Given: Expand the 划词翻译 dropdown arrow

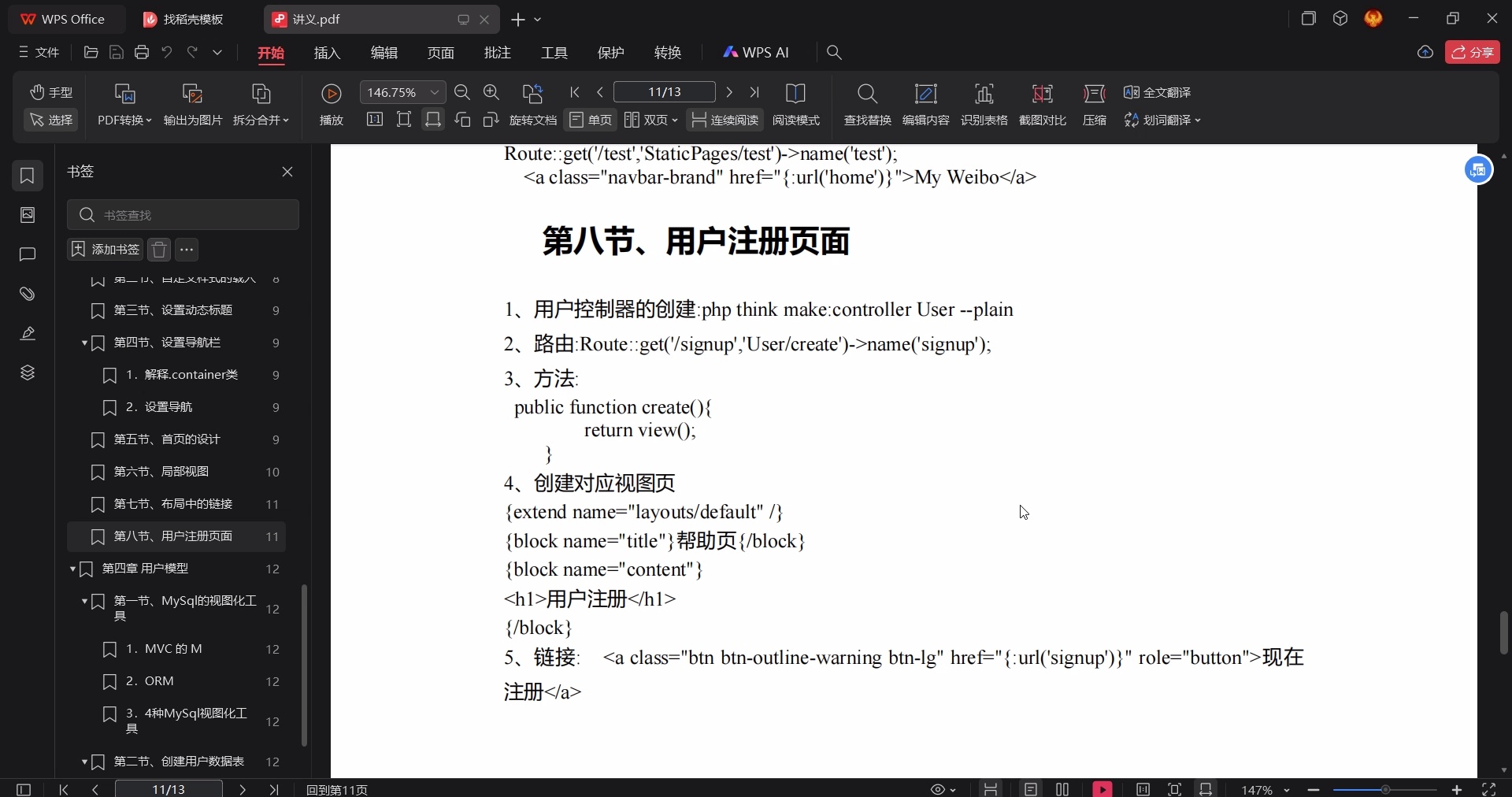Looking at the screenshot, I should pos(1199,120).
